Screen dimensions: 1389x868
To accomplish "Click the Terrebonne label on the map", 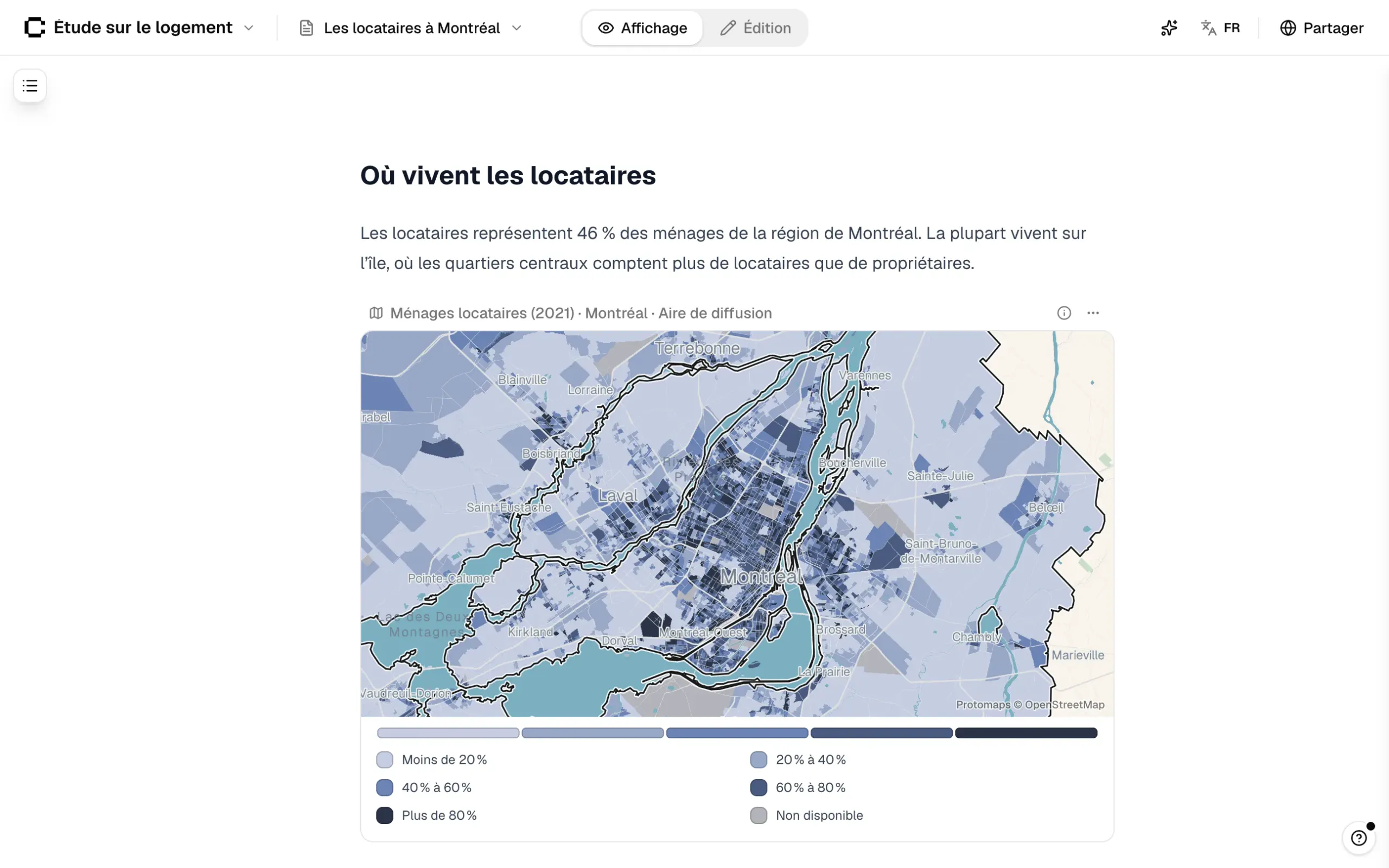I will 697,348.
